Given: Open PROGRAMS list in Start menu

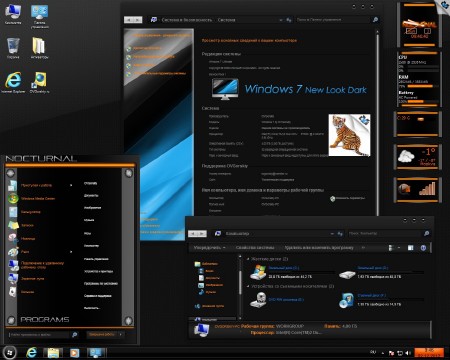Looking at the screenshot, I should click(x=45, y=319).
